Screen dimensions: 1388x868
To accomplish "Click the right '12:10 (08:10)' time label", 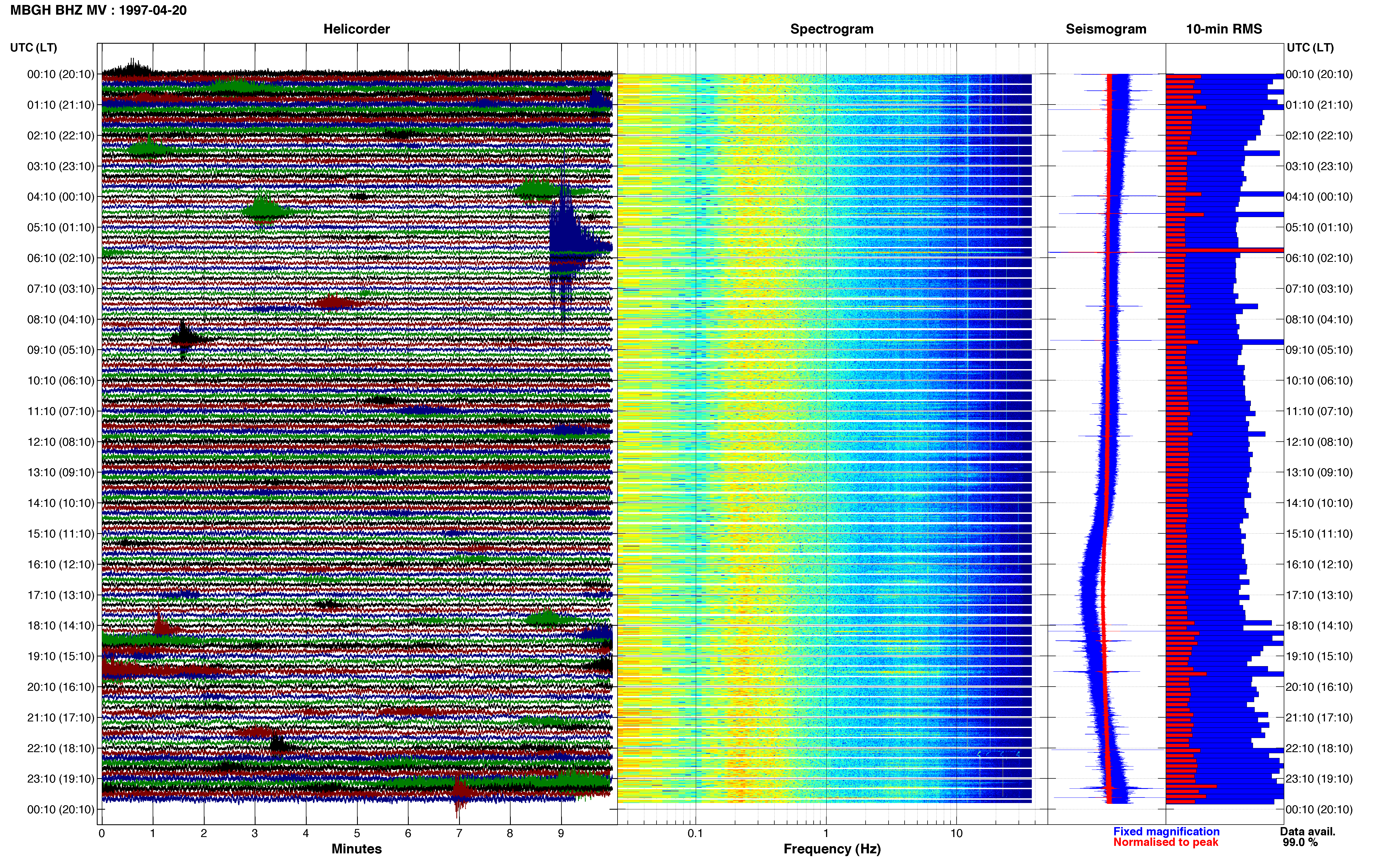I will [1319, 442].
